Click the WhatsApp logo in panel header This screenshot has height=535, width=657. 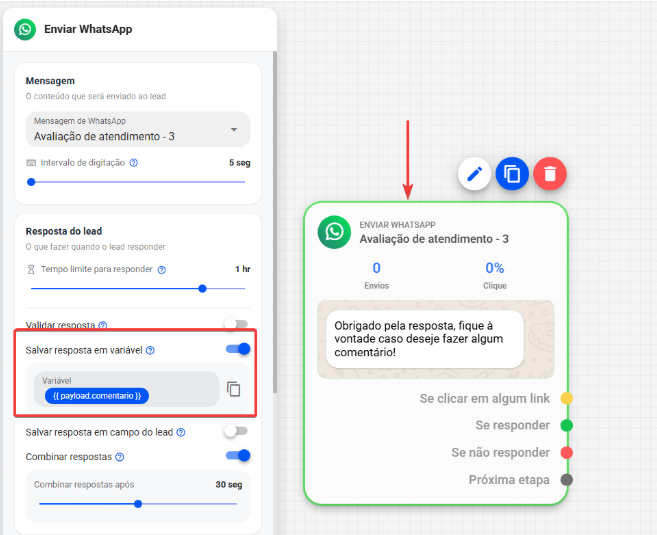25,29
